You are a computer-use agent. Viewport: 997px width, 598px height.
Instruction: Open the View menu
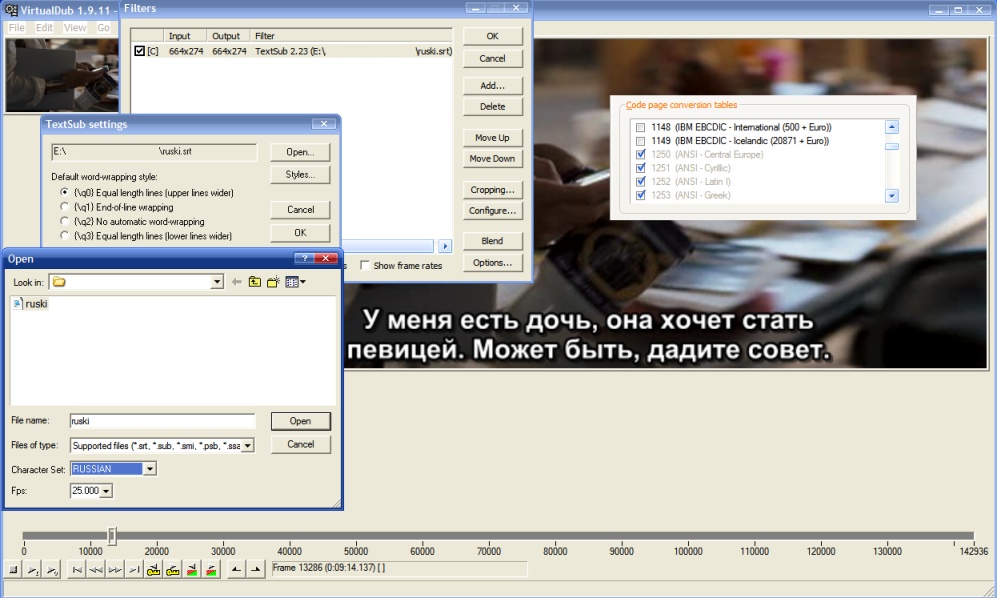tap(74, 27)
